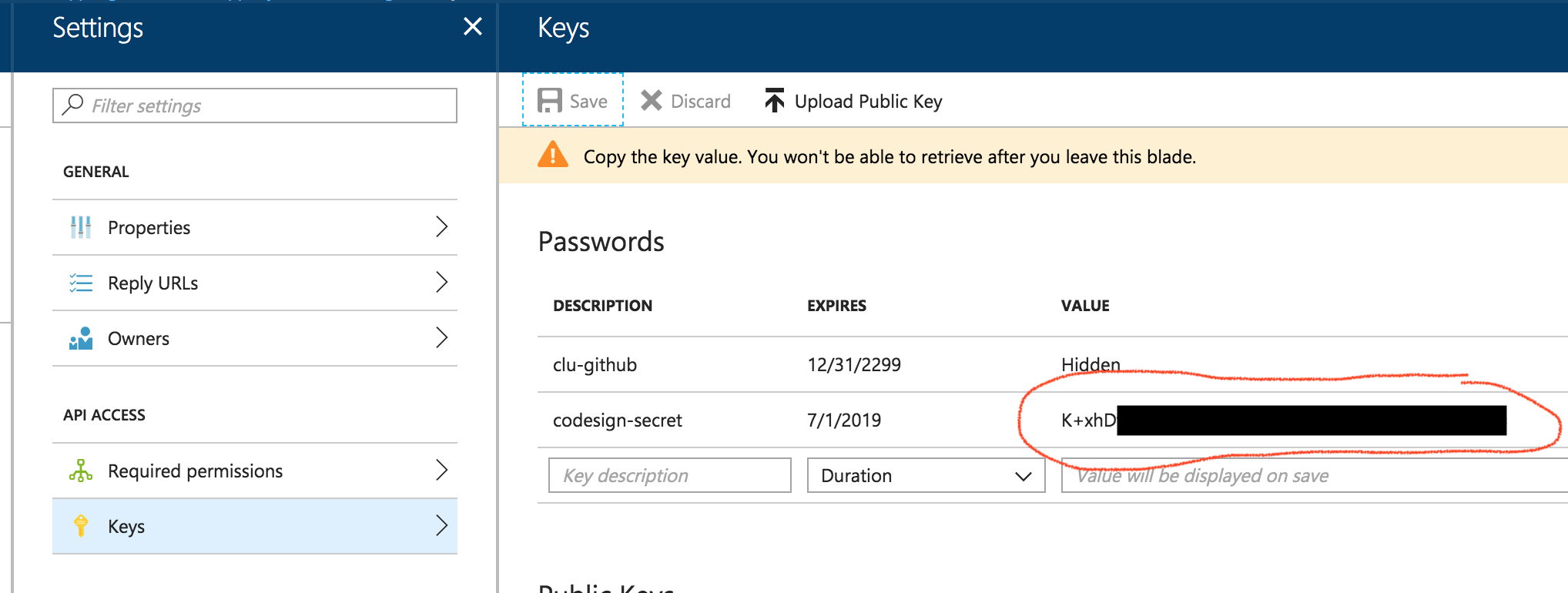
Task: Expand the Keys chevron
Action: point(441,525)
